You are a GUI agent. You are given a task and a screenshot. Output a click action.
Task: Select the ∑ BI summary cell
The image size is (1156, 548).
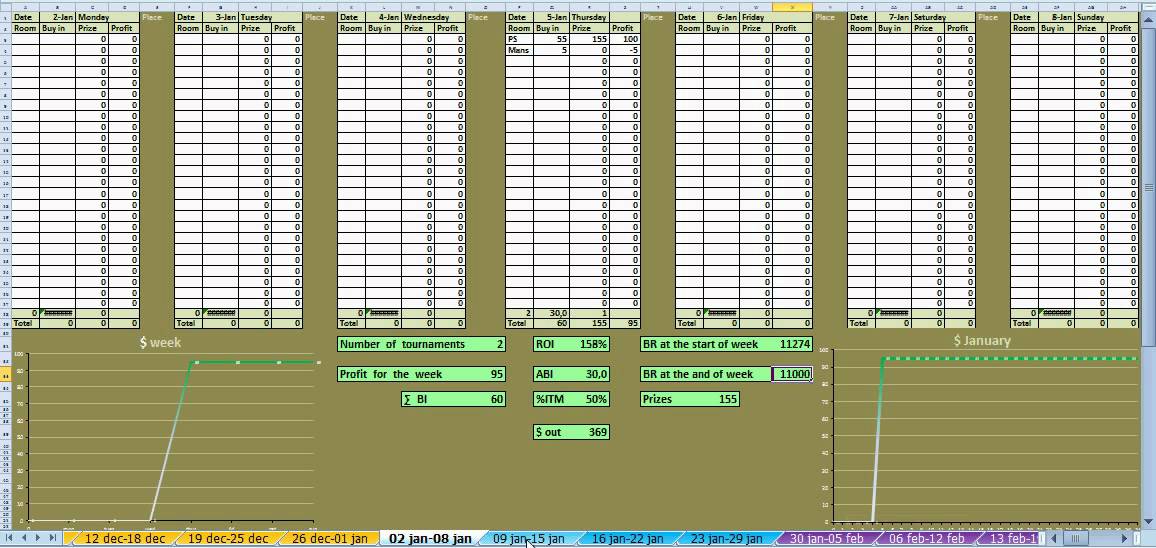[453, 399]
